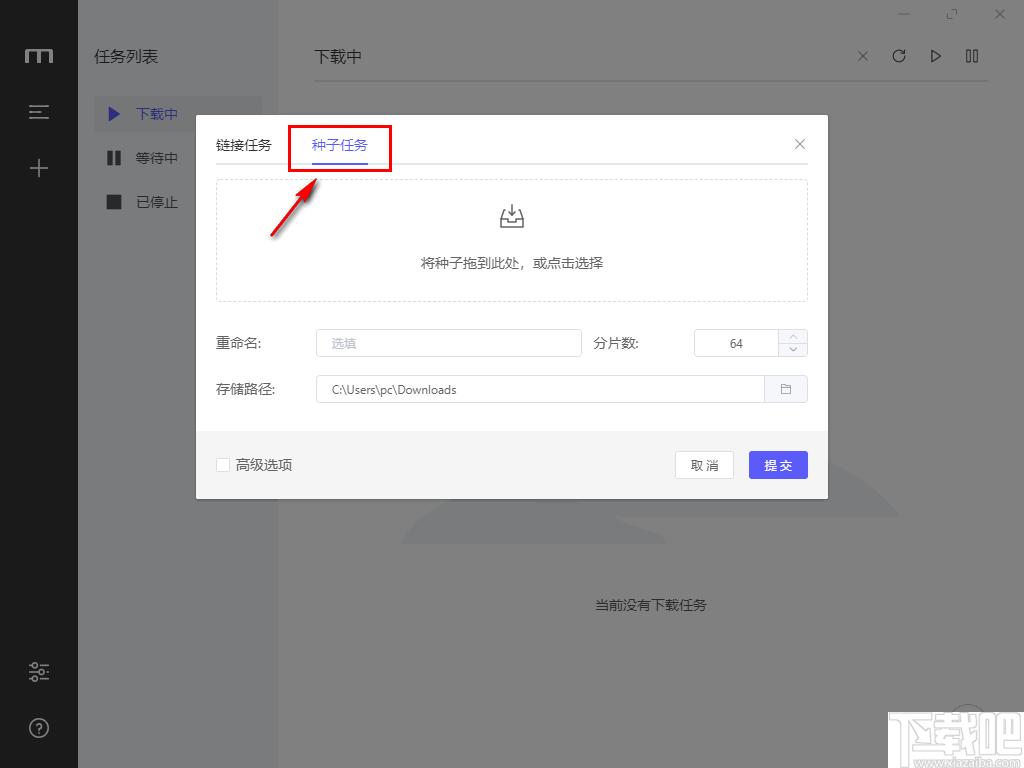1024x768 pixels.
Task: Click the 提交 button
Action: (778, 465)
